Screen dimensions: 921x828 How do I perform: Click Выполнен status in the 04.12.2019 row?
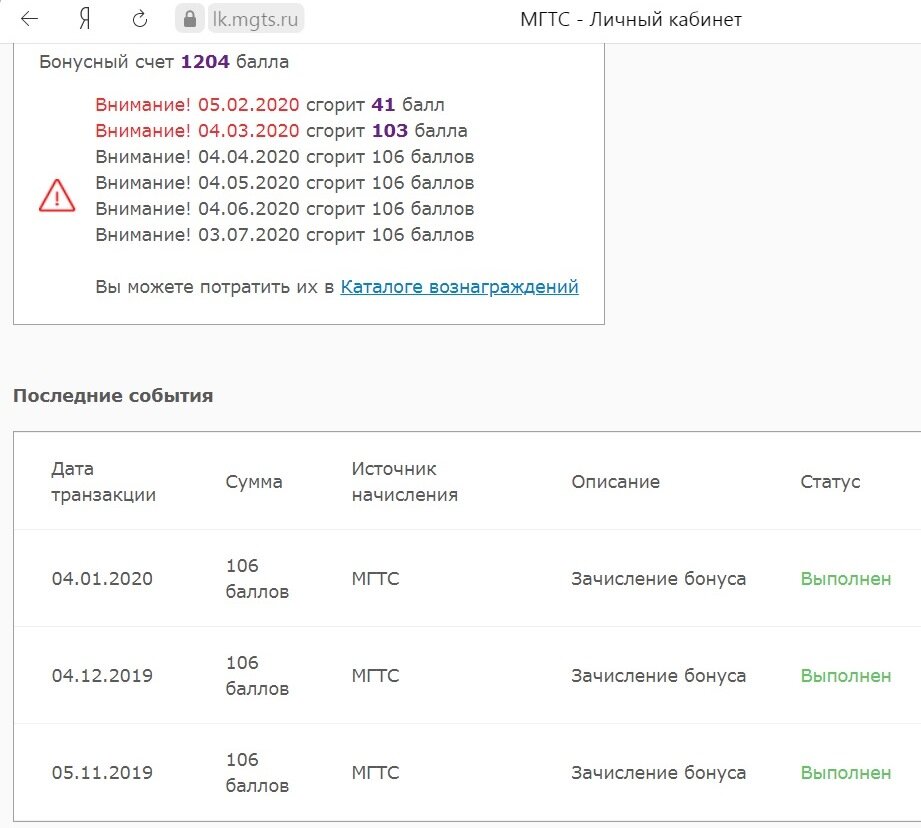[846, 676]
